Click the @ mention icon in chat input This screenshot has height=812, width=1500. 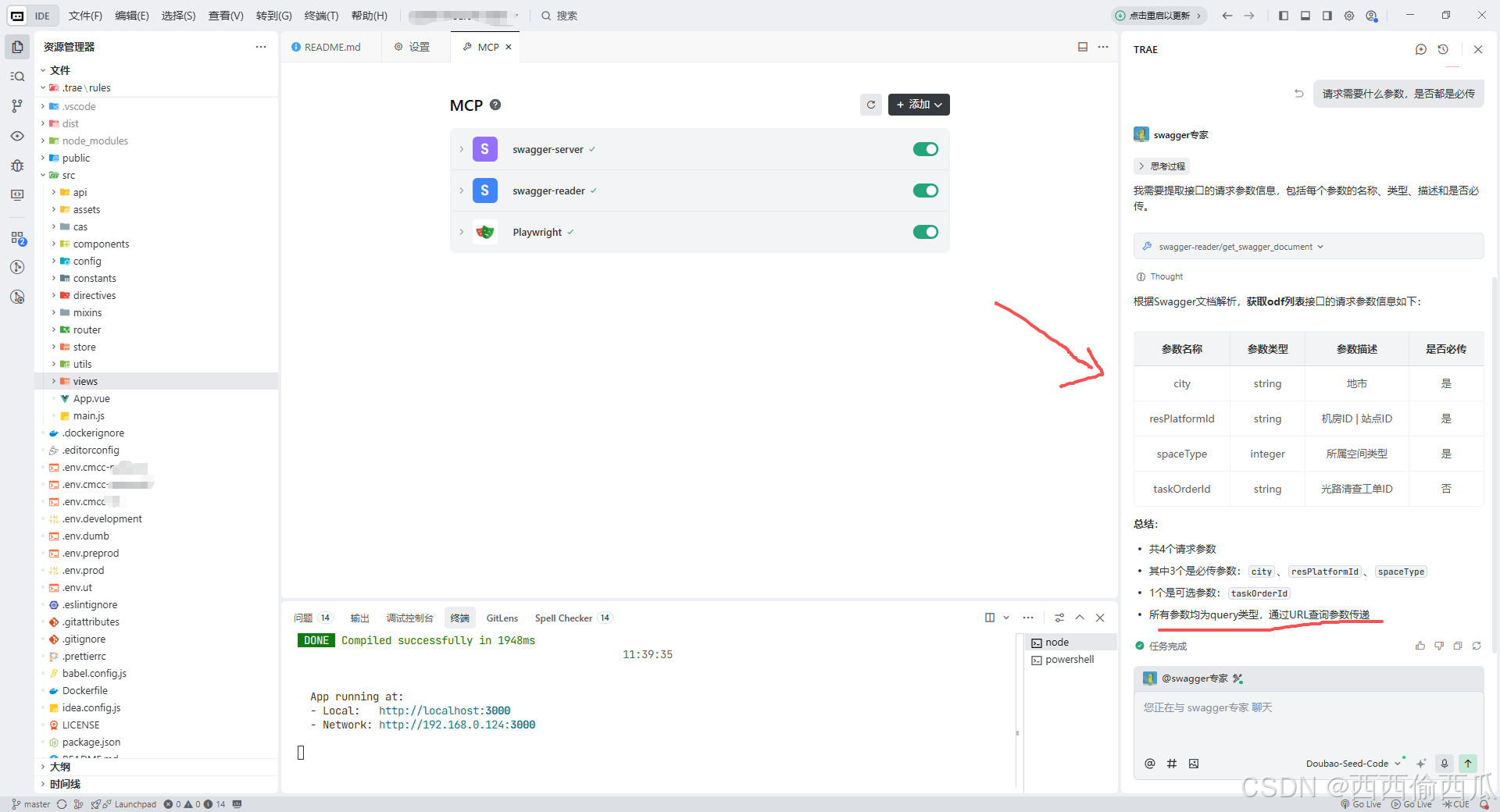point(1149,764)
